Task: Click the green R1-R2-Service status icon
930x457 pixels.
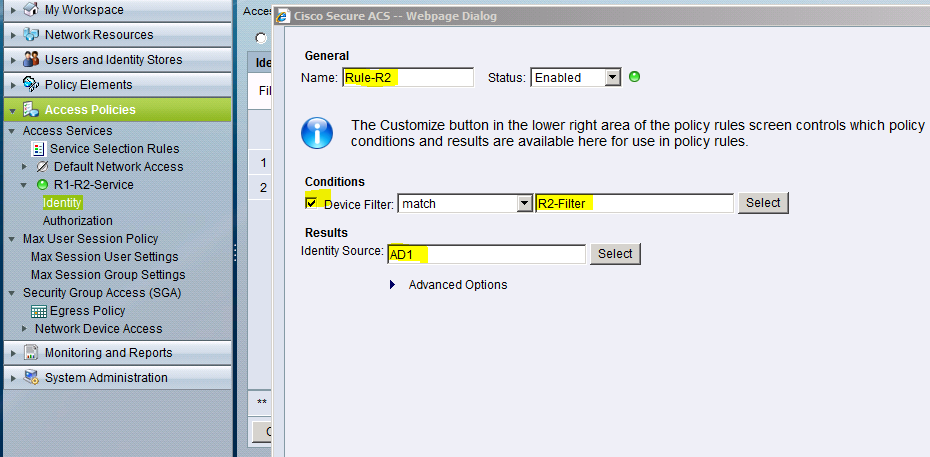Action: [42, 185]
